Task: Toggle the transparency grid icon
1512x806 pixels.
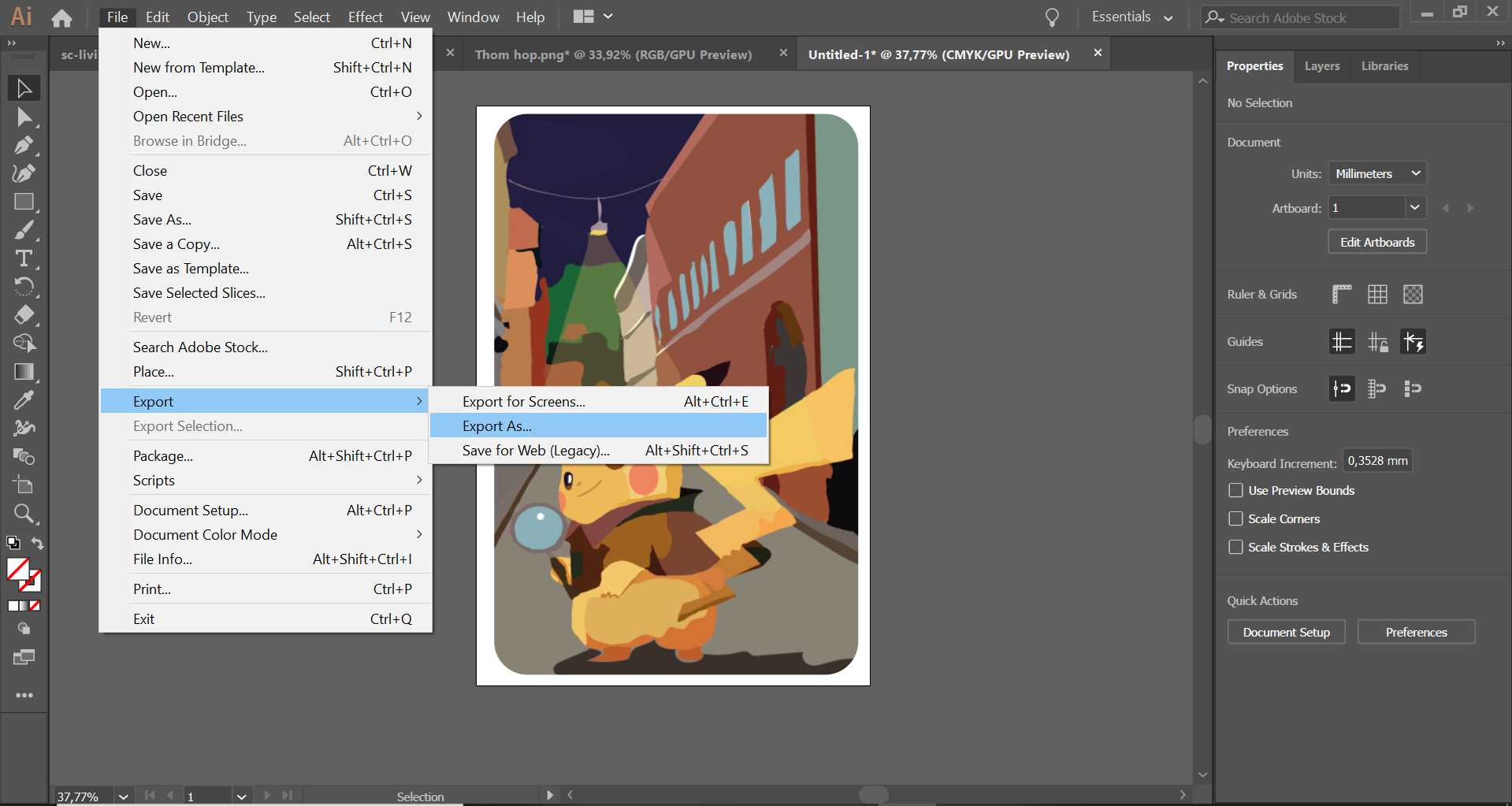Action: pyautogui.click(x=1413, y=295)
